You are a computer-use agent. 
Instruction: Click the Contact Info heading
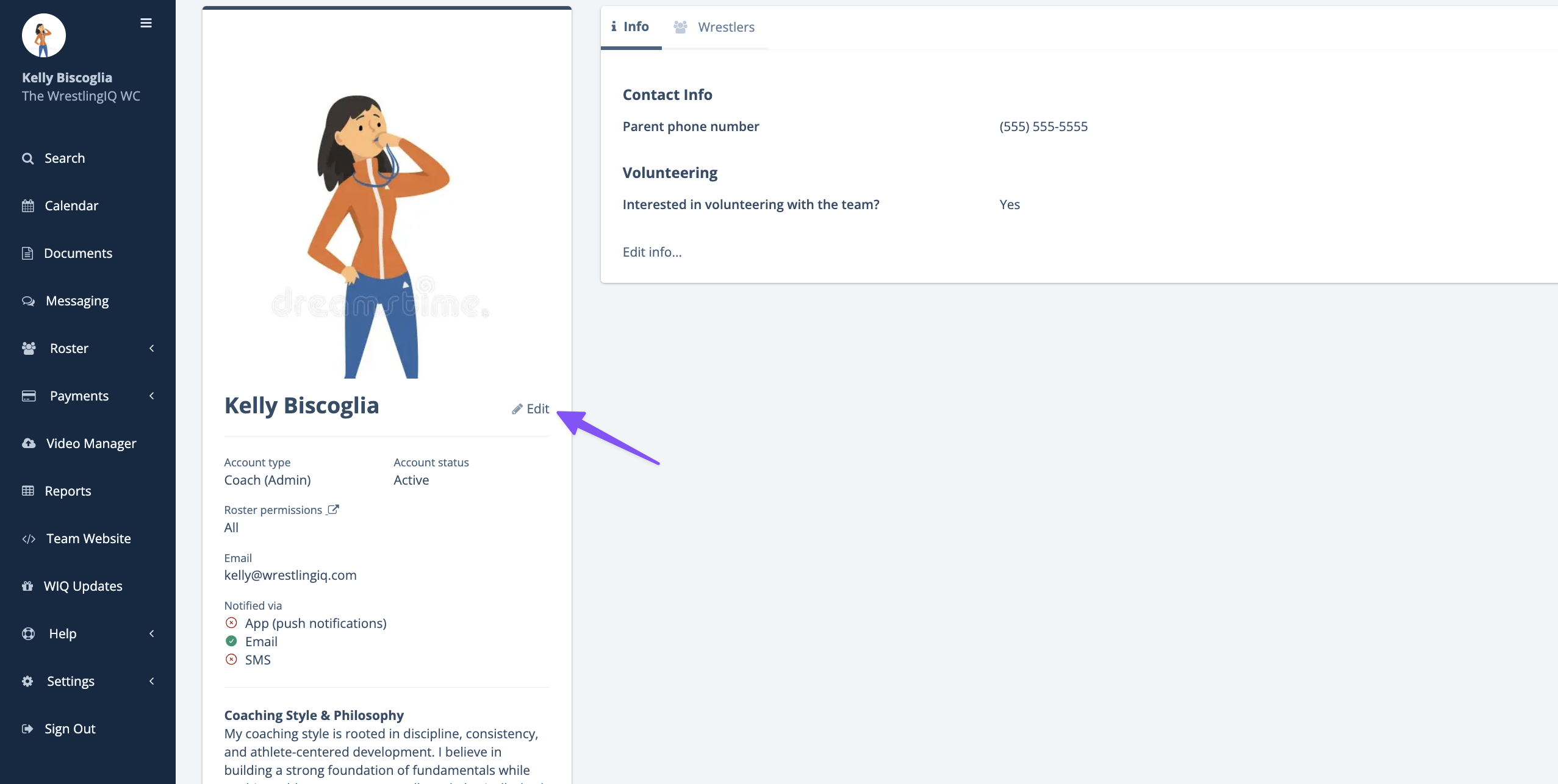667,94
